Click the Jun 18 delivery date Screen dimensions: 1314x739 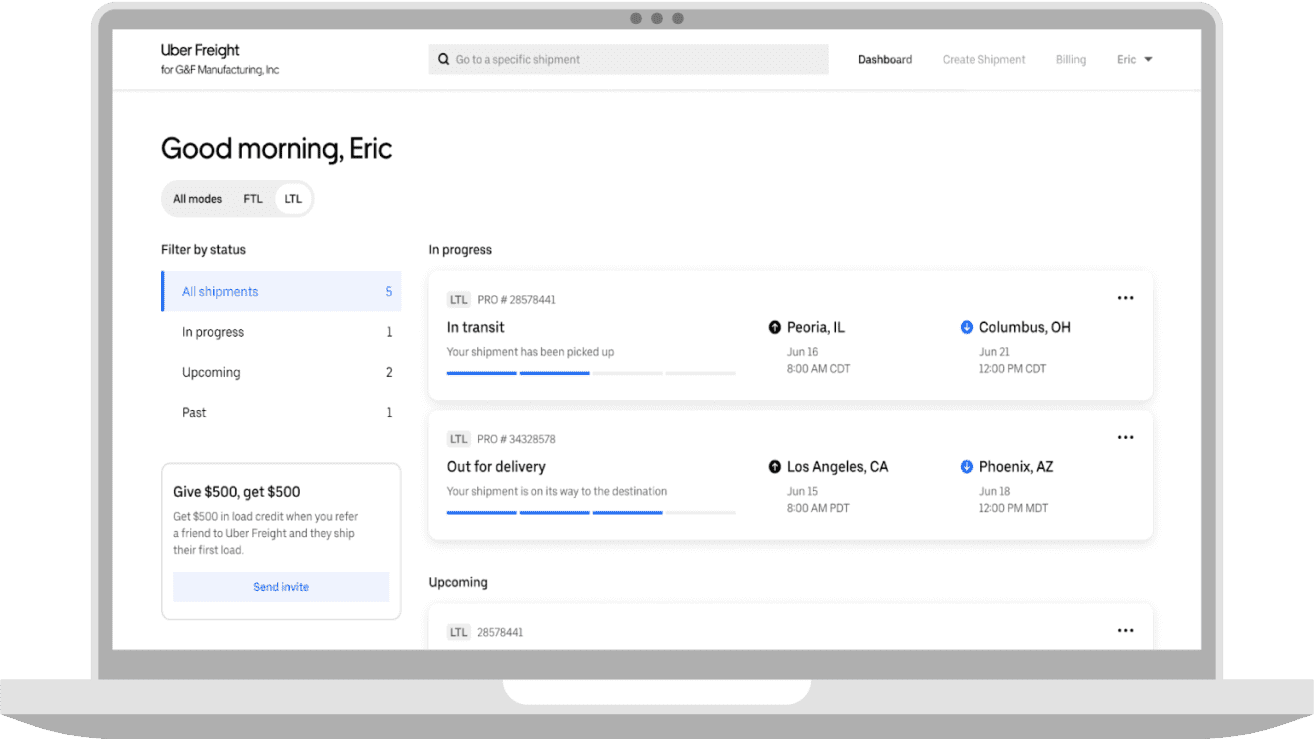(994, 491)
